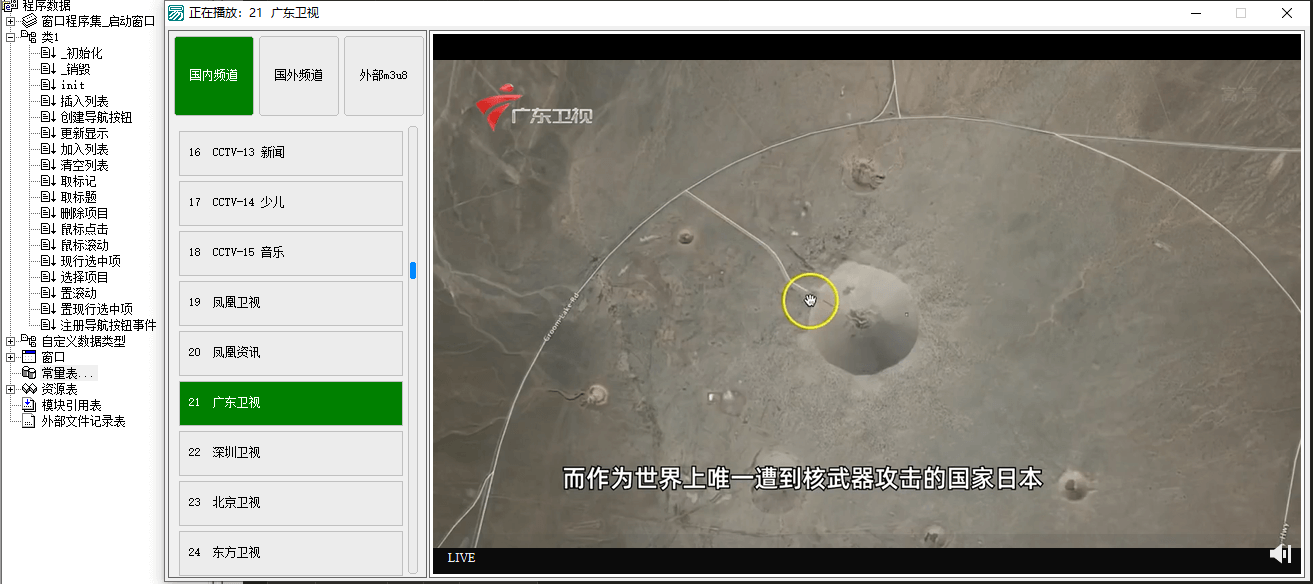The width and height of the screenshot is (1313, 584).
Task: Click the icon beside _销毁
Action: point(48,69)
